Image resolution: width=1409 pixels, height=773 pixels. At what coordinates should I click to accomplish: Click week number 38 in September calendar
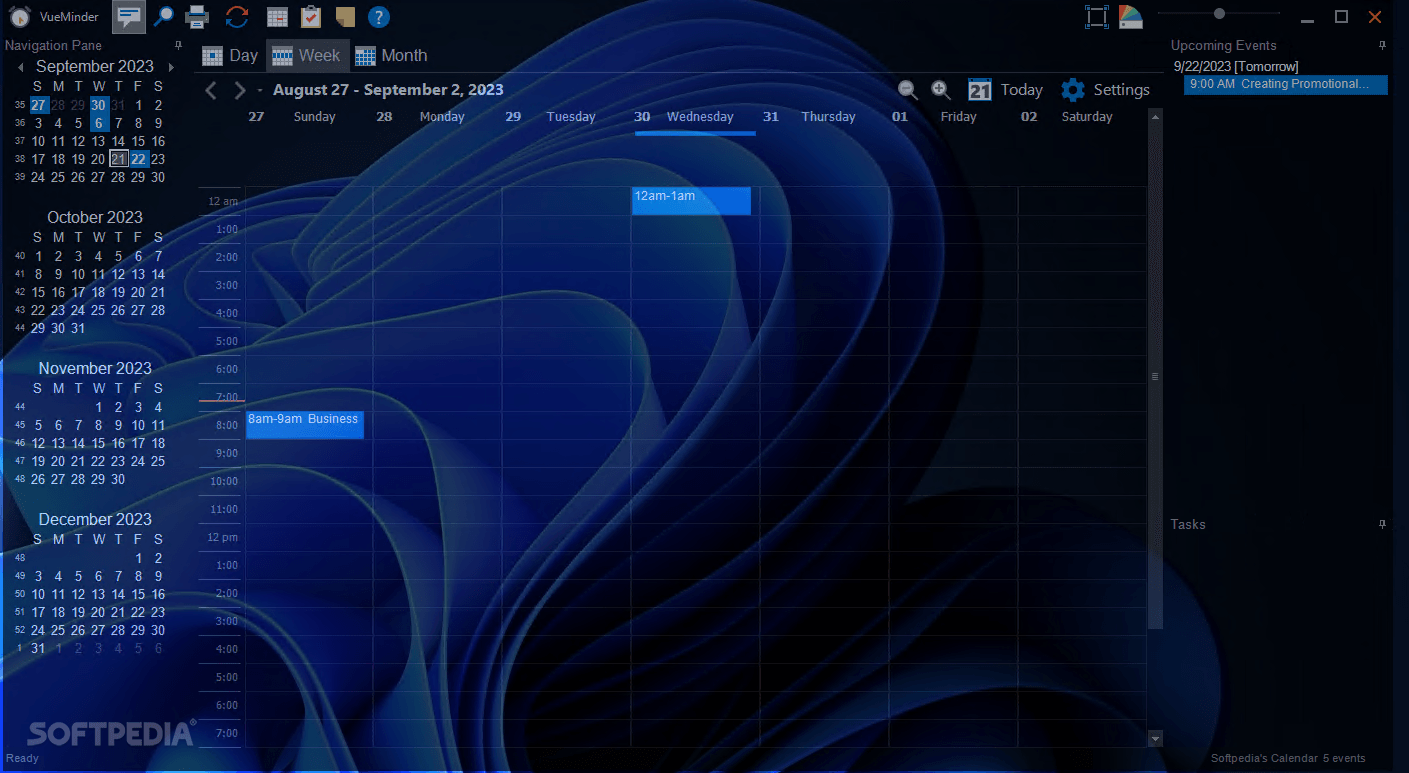[x=20, y=159]
